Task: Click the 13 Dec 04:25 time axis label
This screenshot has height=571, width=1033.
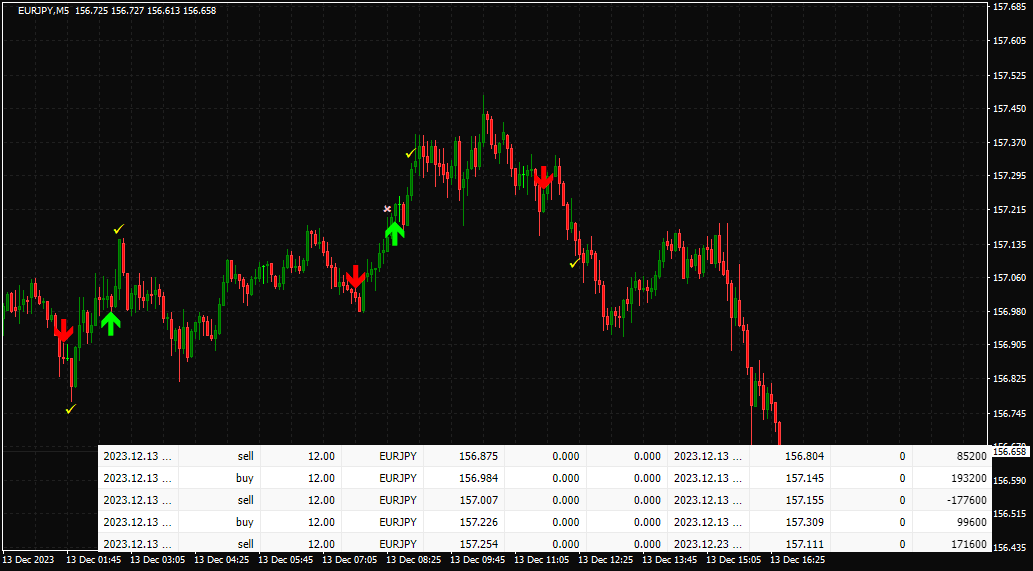Action: pyautogui.click(x=221, y=560)
